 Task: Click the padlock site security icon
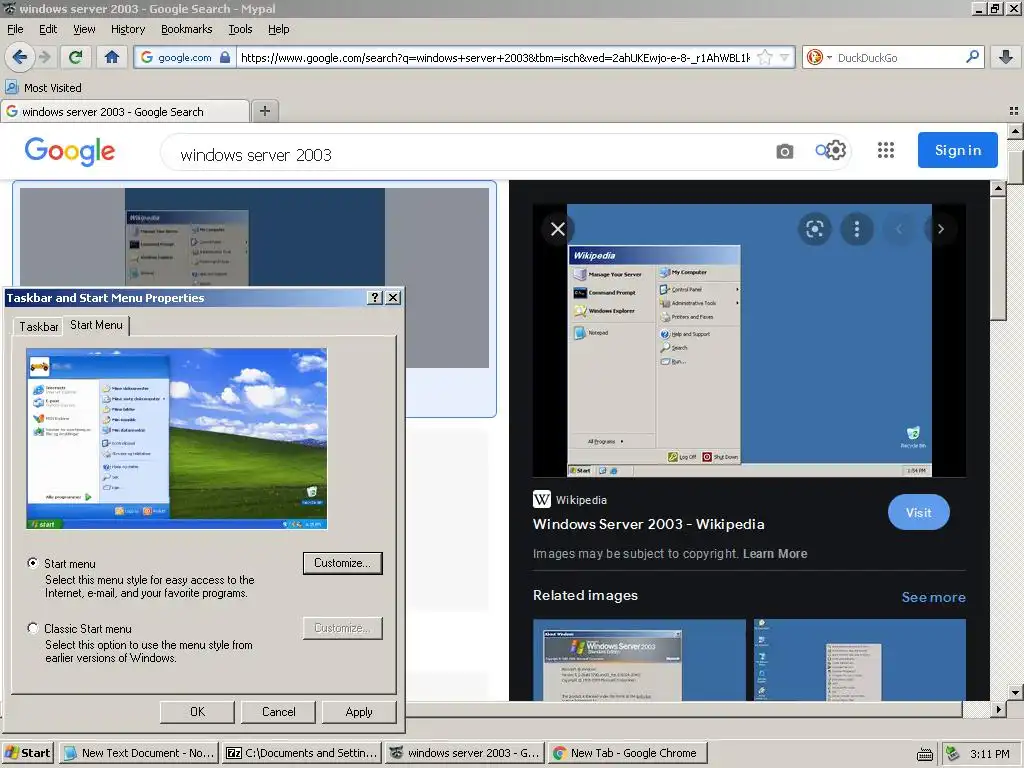pyautogui.click(x=225, y=57)
